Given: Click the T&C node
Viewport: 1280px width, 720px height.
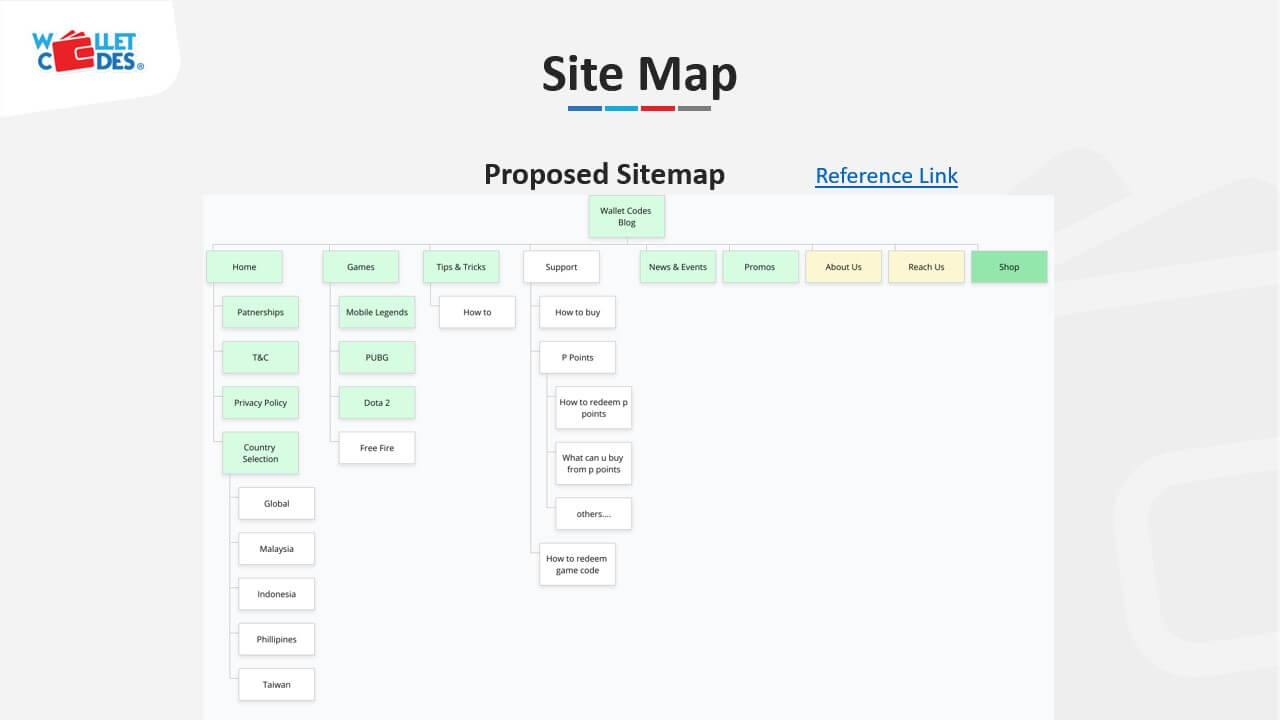Looking at the screenshot, I should (x=260, y=357).
